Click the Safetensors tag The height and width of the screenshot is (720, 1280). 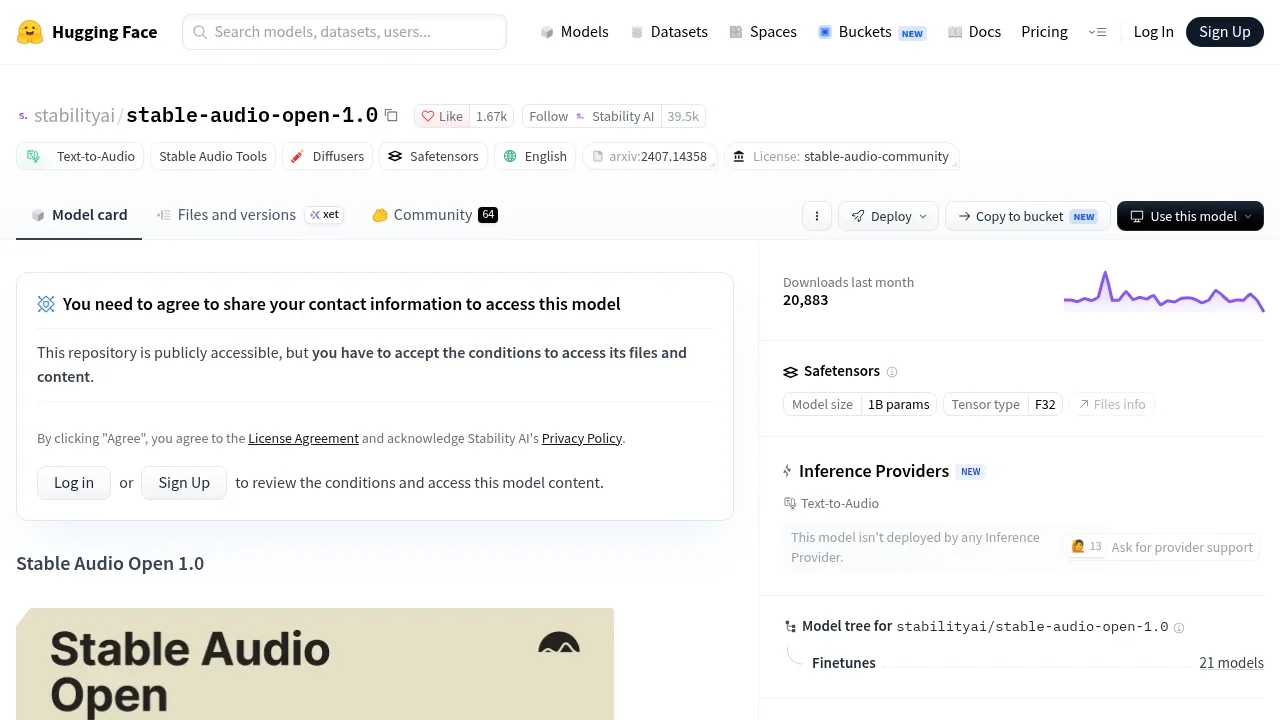pyautogui.click(x=434, y=156)
